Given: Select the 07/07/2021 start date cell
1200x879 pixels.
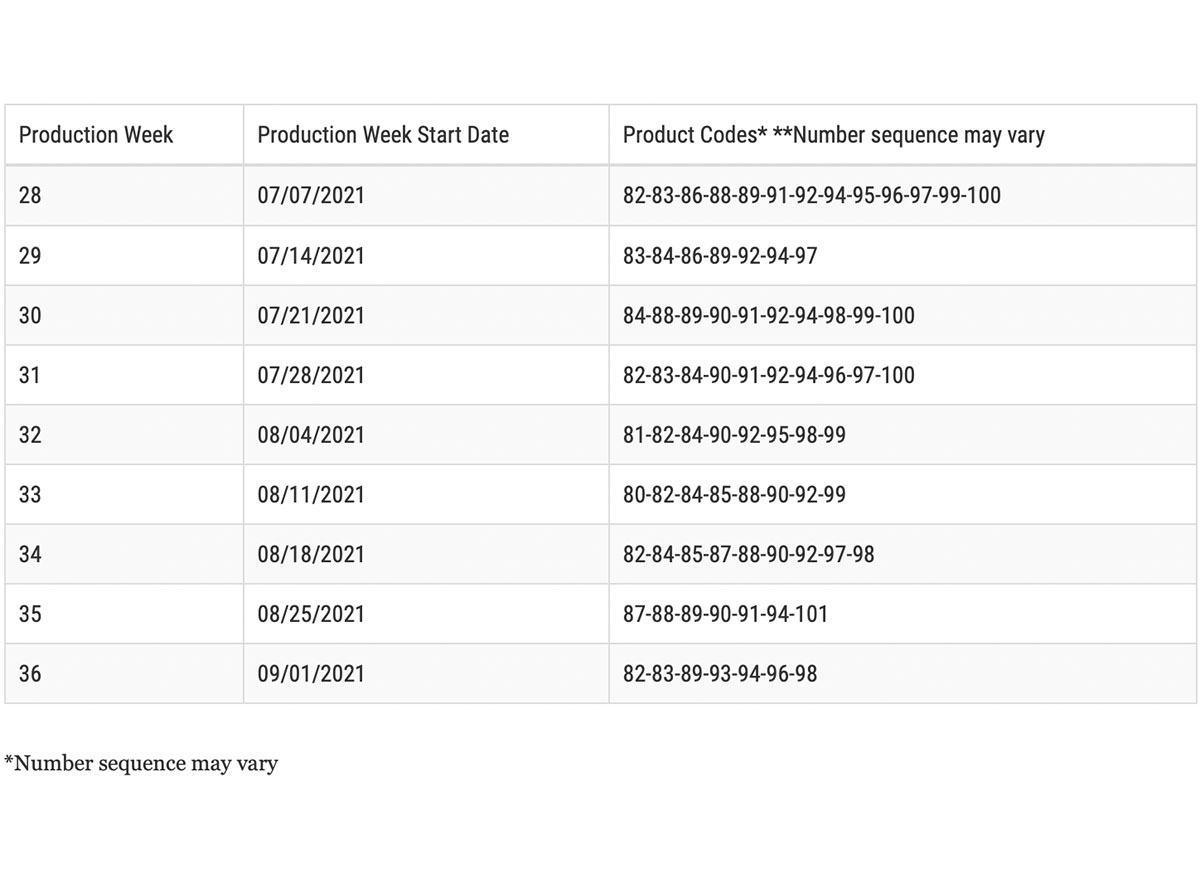Looking at the screenshot, I should click(x=311, y=195).
